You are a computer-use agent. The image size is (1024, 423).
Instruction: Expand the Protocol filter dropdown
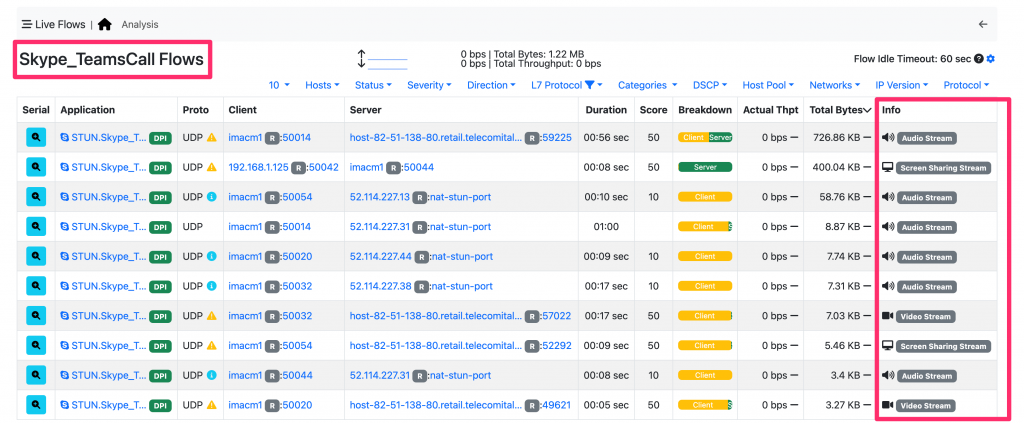click(x=966, y=85)
